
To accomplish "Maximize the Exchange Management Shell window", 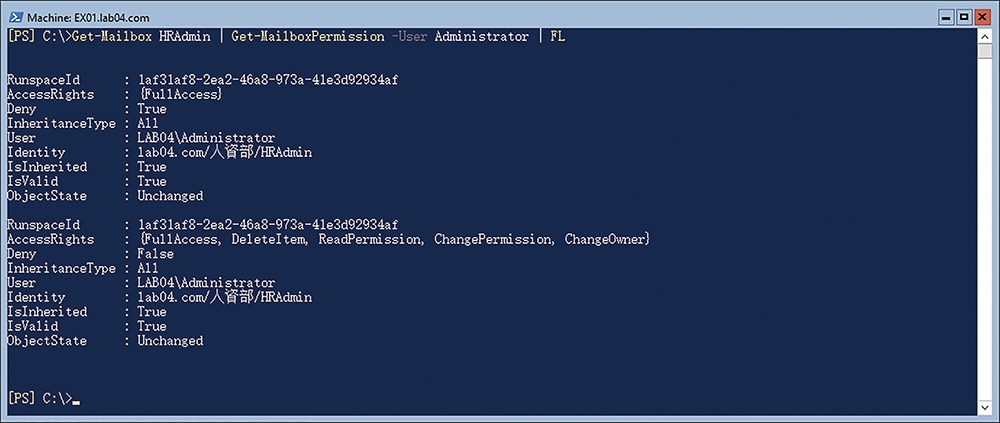I will (964, 17).
